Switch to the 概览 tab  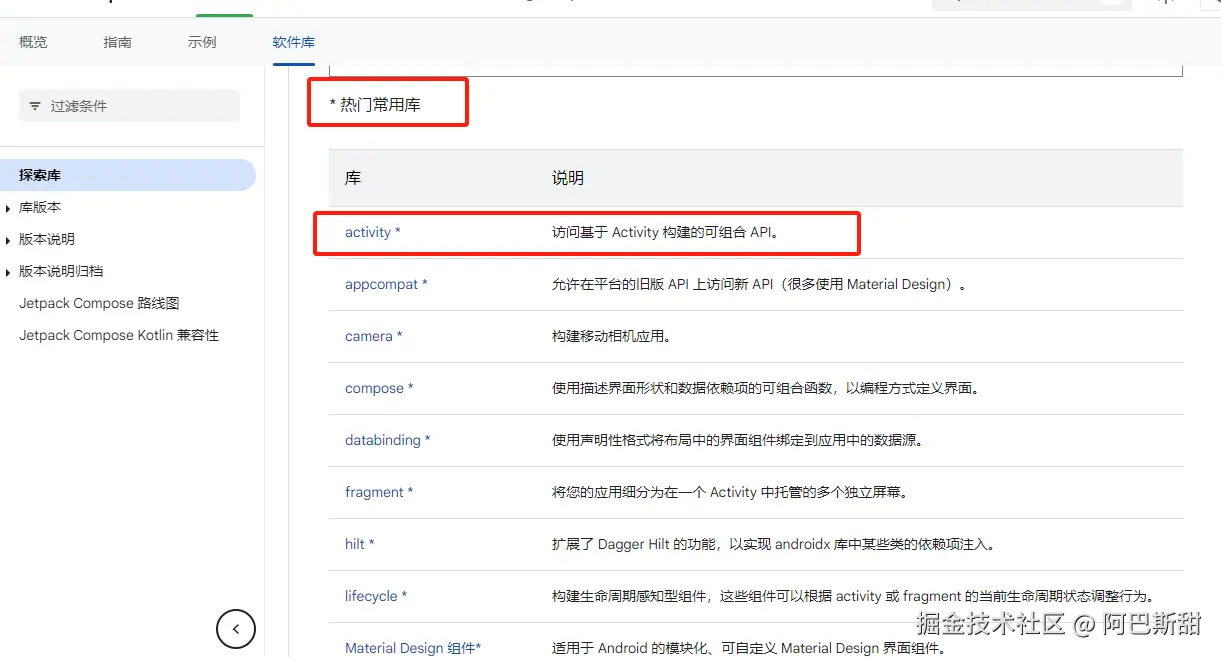tap(33, 42)
